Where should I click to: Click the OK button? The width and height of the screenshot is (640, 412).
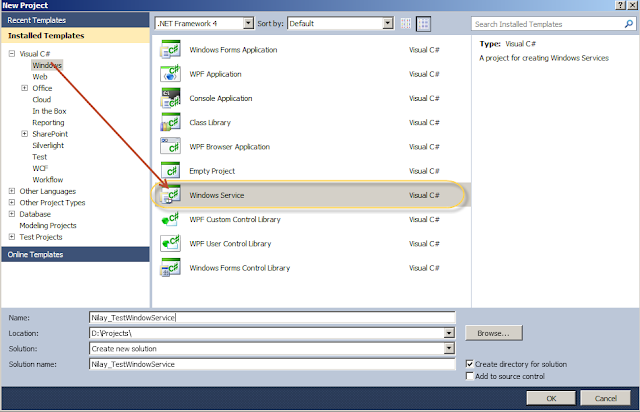[551, 398]
